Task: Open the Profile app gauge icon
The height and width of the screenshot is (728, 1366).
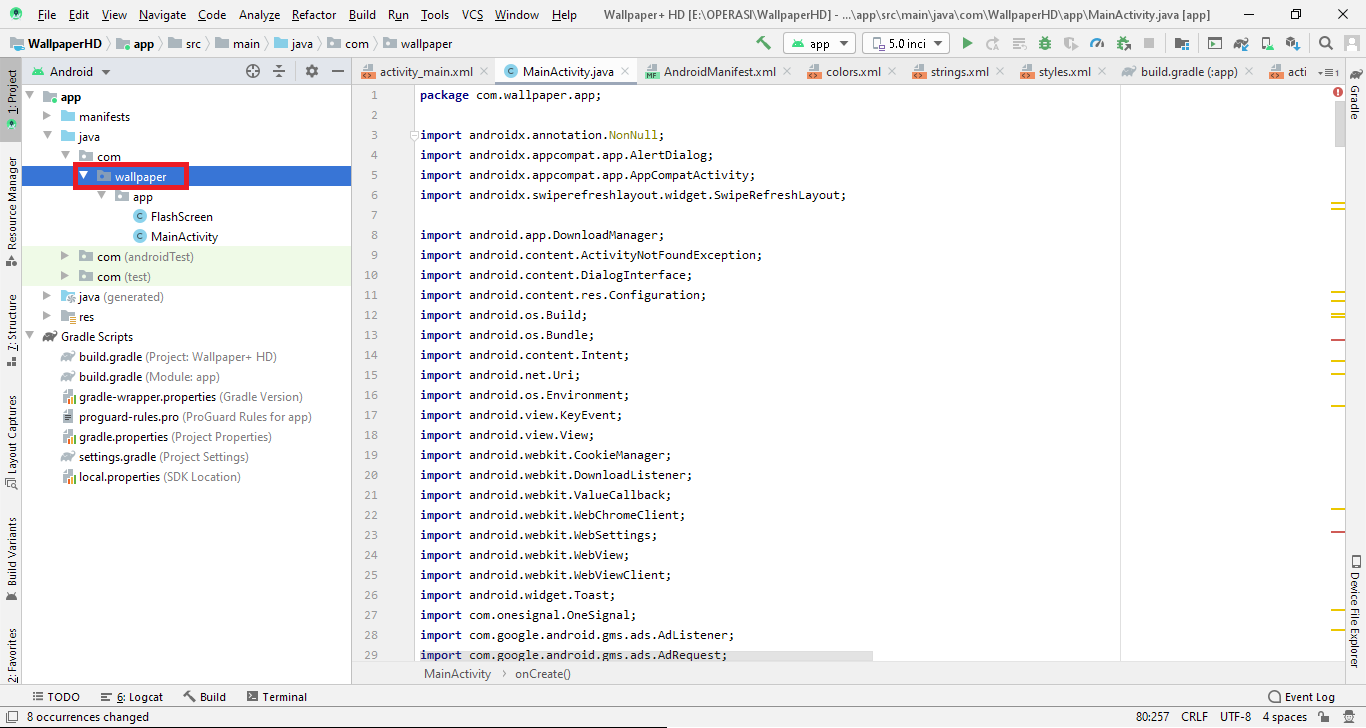Action: 1097,43
